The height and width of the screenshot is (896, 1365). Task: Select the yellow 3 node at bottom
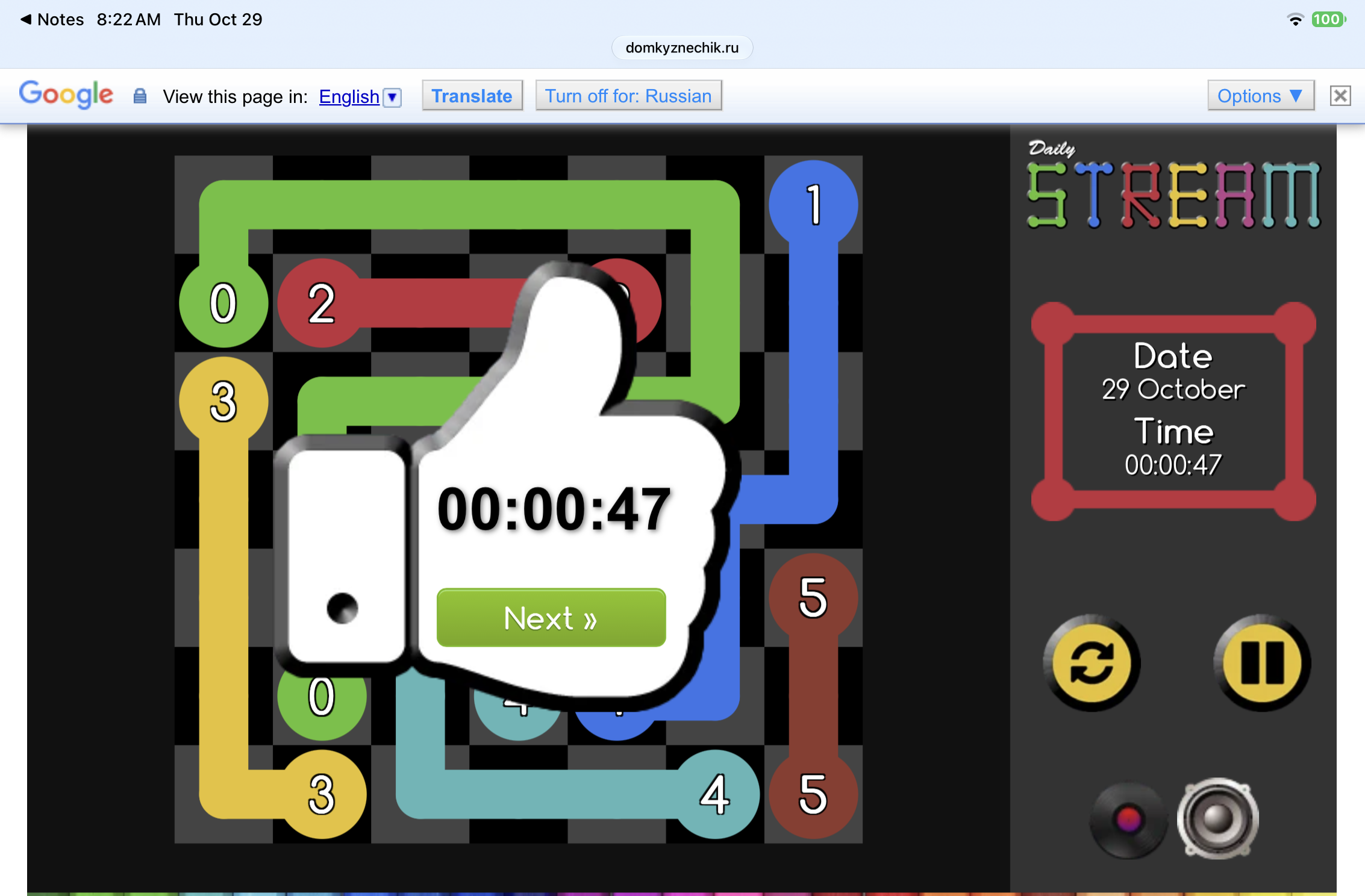(x=322, y=794)
